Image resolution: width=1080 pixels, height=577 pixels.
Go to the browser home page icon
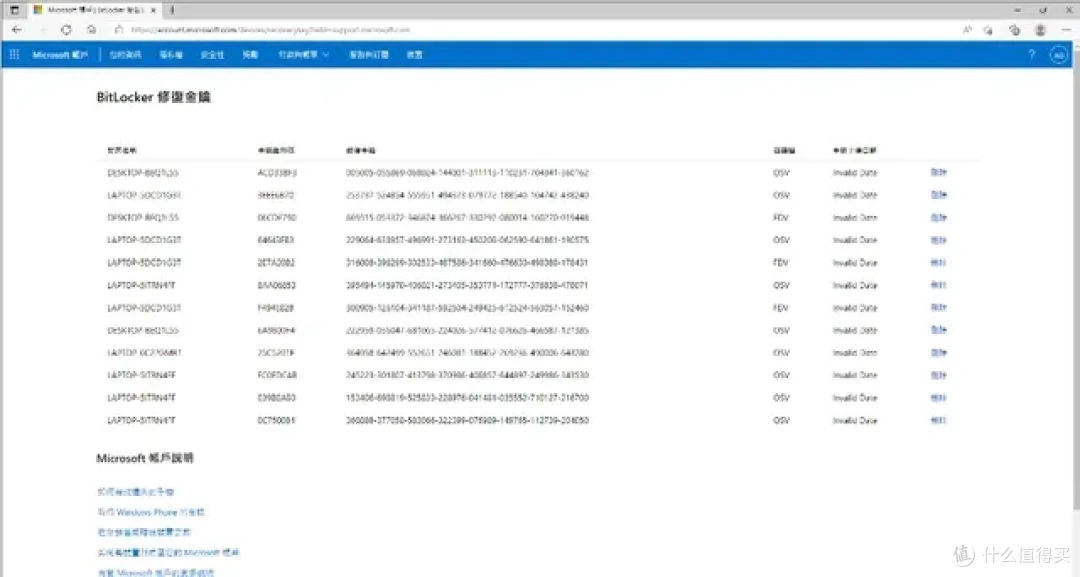92,30
